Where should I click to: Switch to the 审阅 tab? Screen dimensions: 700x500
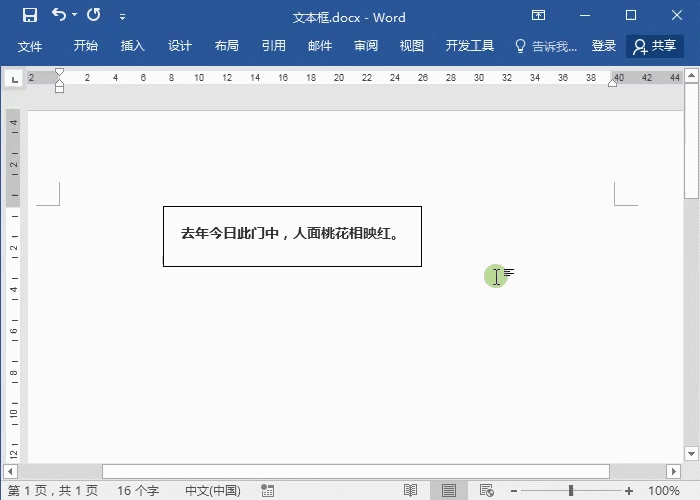pos(366,46)
